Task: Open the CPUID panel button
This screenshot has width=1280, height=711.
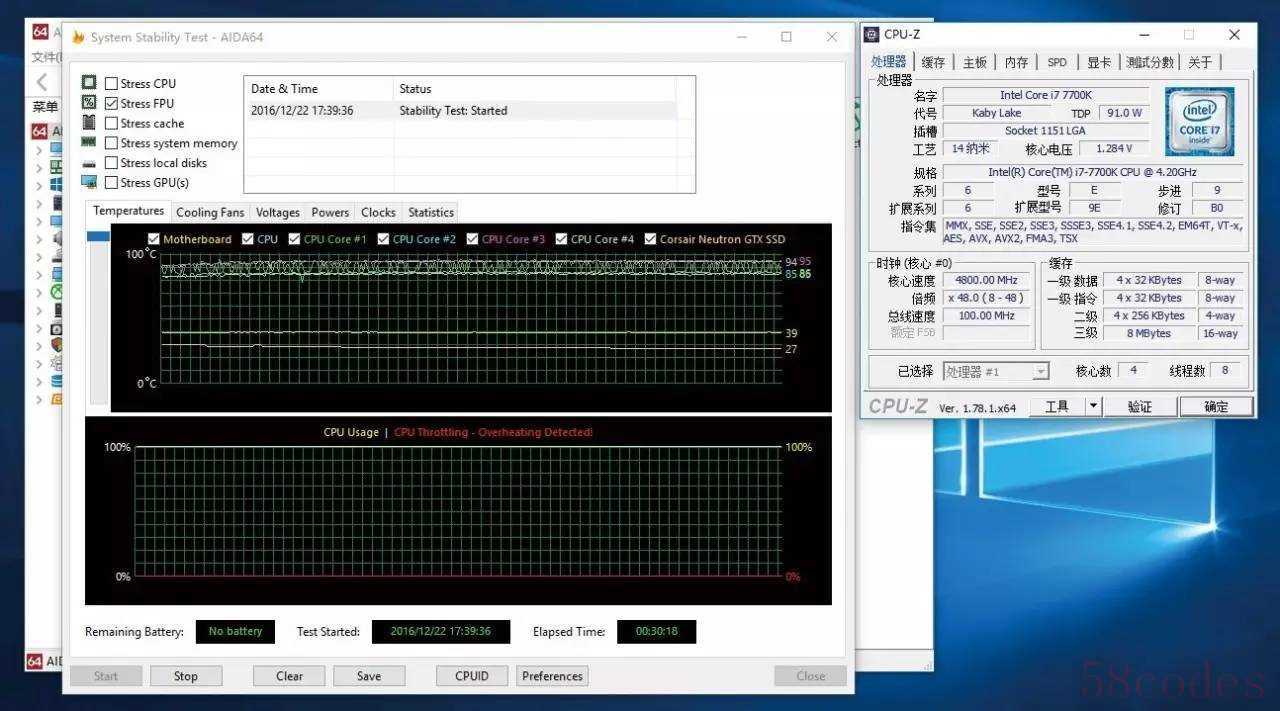Action: pos(472,676)
